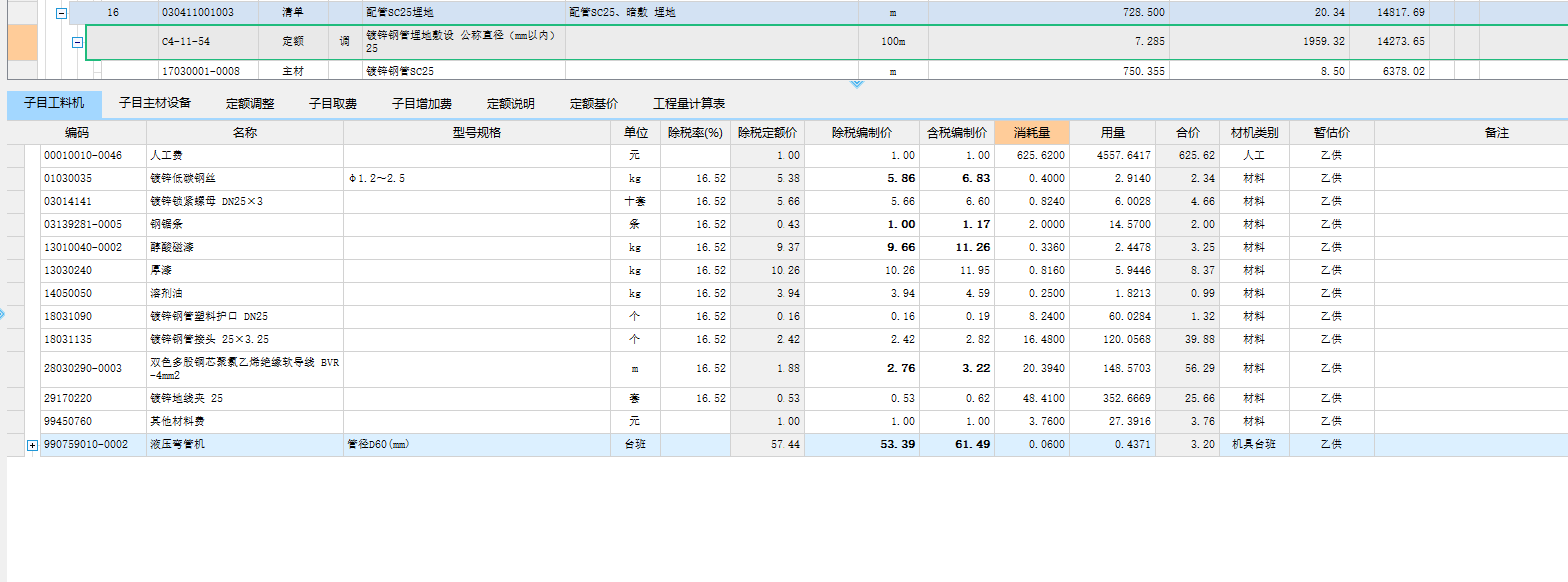The height and width of the screenshot is (582, 1568).
Task: Select the 镀锌钢管接头 25×3.25 cell
Action: [x=245, y=339]
